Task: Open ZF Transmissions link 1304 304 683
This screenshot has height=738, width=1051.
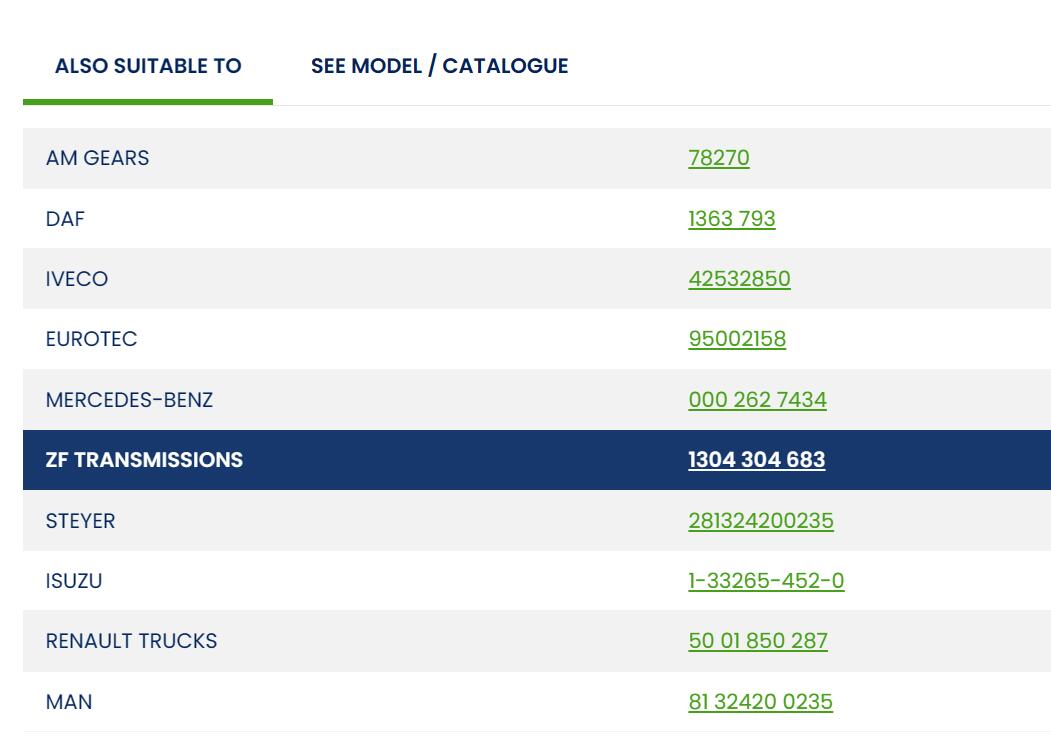Action: pos(756,460)
